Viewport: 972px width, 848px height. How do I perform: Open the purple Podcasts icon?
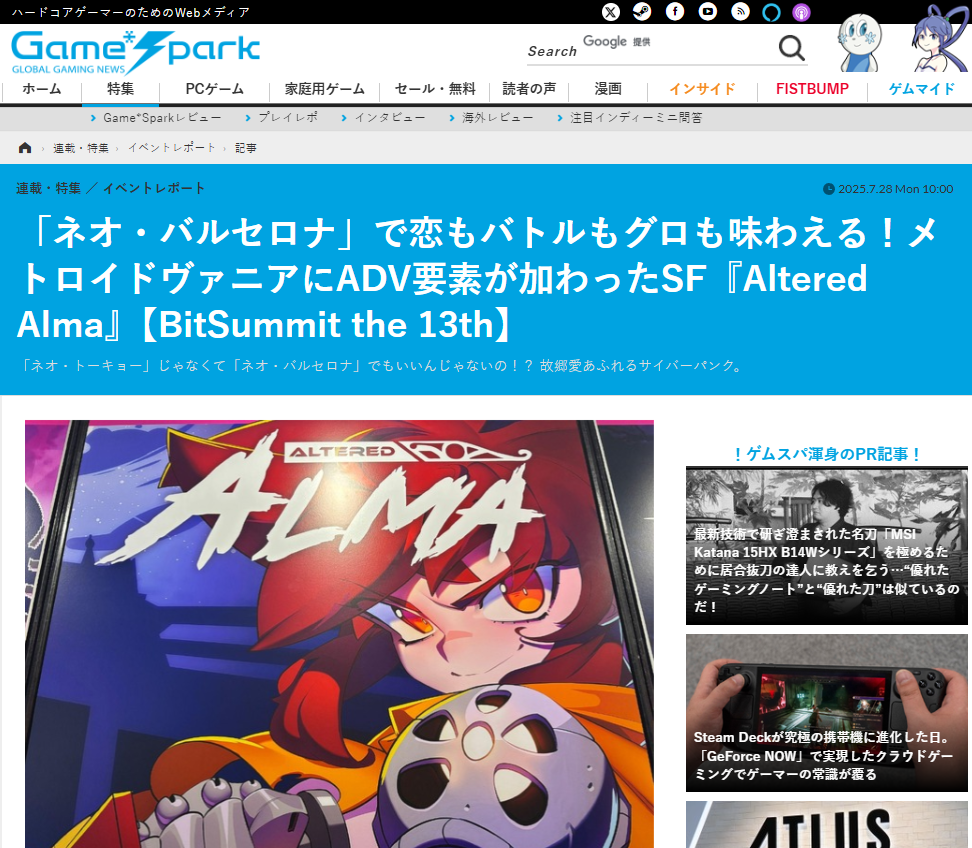pos(802,12)
